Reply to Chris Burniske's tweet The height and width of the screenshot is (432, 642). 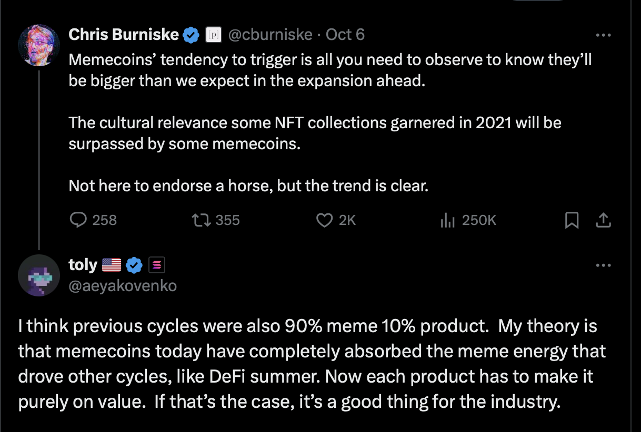coord(80,220)
